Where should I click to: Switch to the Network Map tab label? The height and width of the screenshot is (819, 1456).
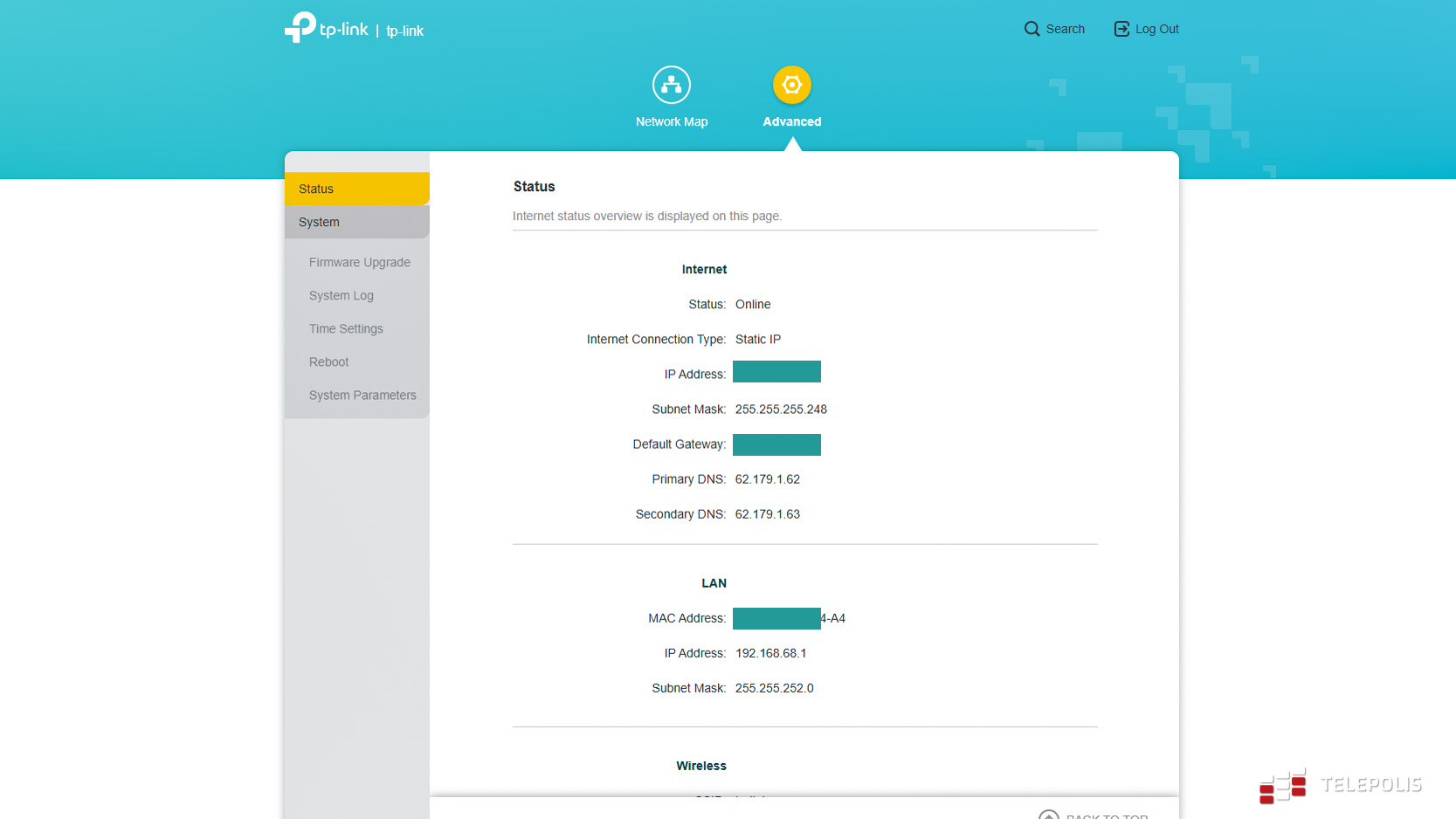tap(671, 121)
